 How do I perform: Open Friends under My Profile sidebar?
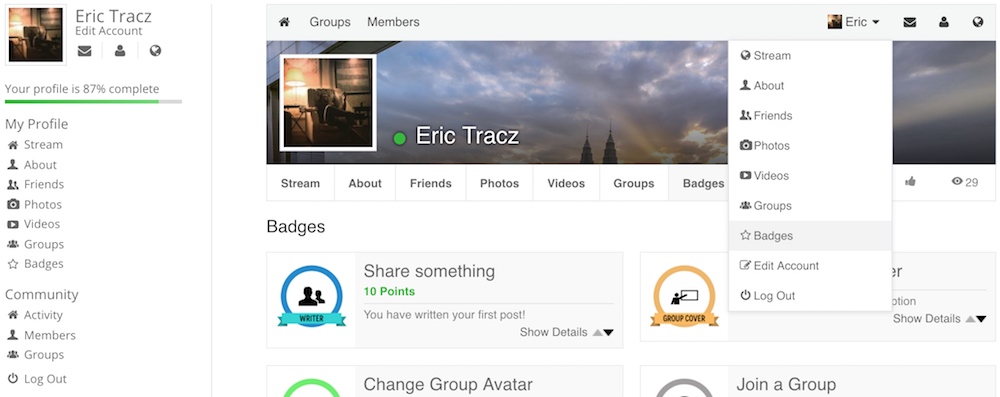[x=36, y=184]
